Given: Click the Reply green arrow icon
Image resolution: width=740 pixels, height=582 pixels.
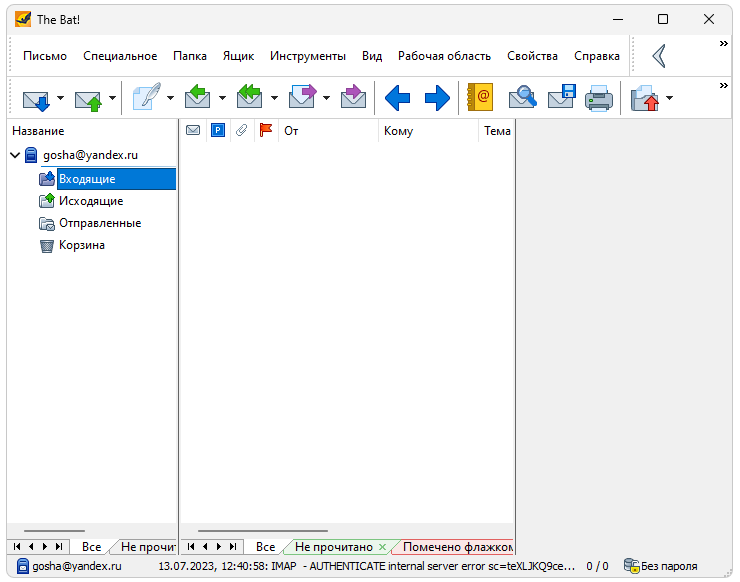Looking at the screenshot, I should [x=197, y=96].
